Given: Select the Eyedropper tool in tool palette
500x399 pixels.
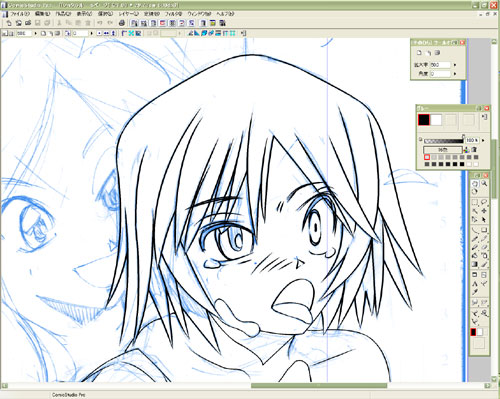Looking at the screenshot, I should tap(474, 292).
